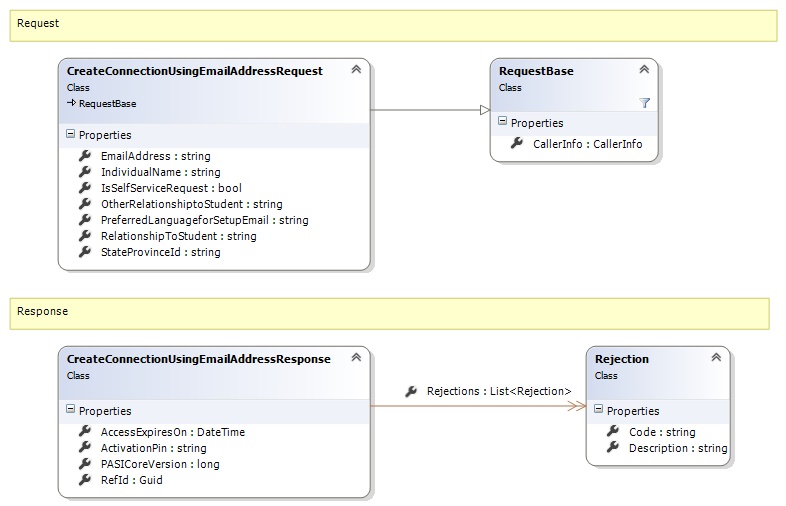Click inheritance arrow icon beside RequestBase base type

coord(72,103)
